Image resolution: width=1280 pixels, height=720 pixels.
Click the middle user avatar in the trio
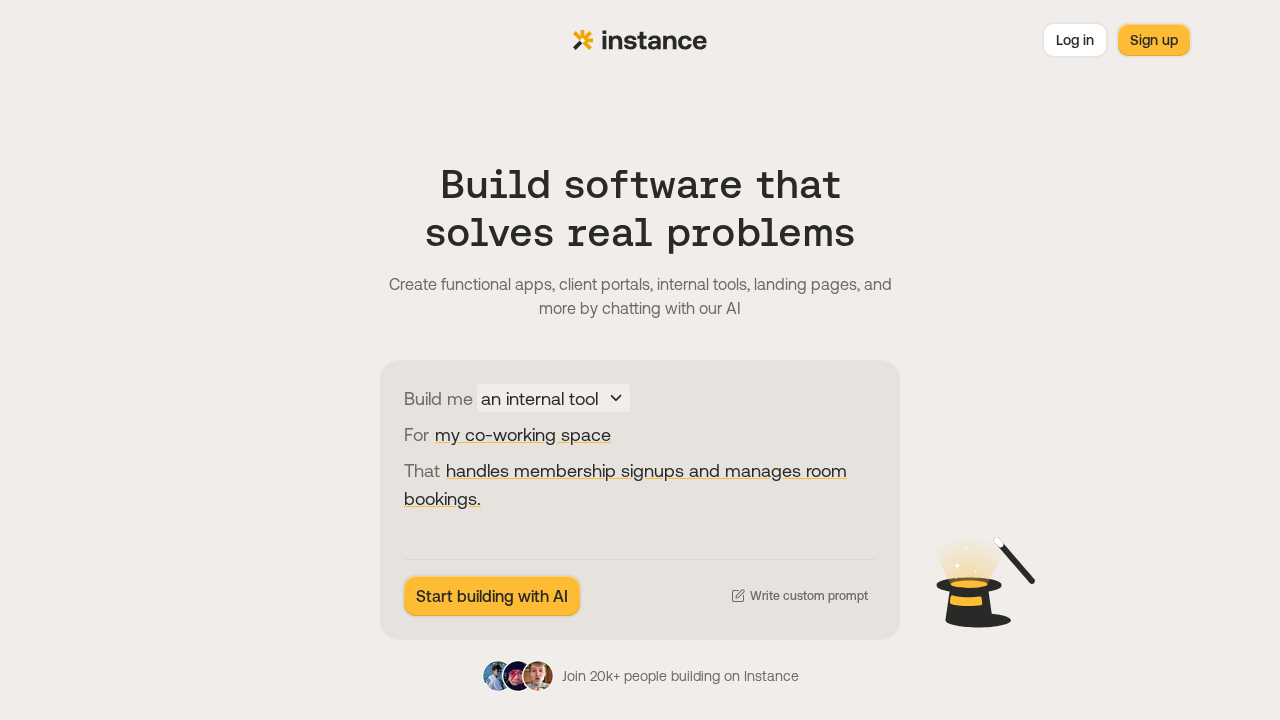click(x=518, y=675)
